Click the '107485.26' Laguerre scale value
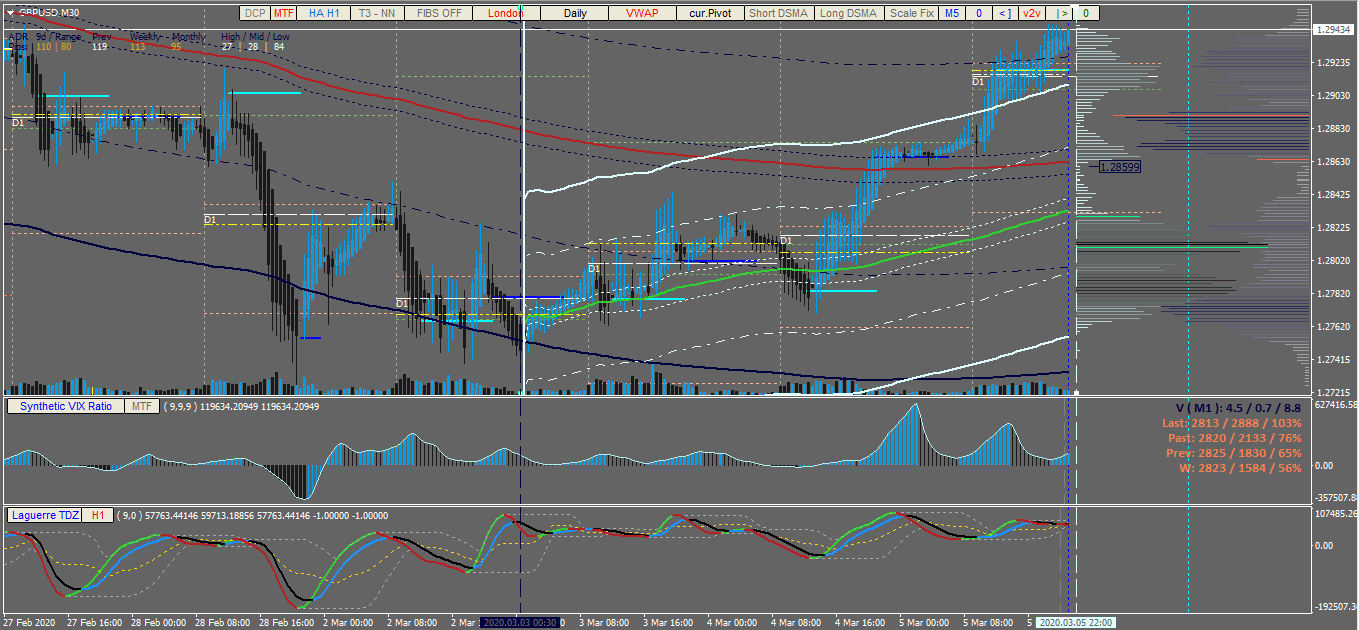This screenshot has height=630, width=1359. [x=1335, y=514]
